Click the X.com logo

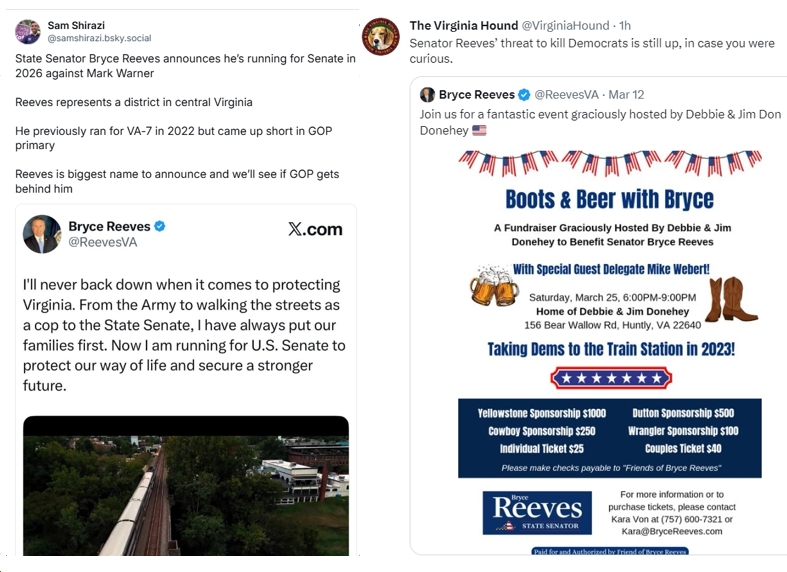click(x=315, y=229)
